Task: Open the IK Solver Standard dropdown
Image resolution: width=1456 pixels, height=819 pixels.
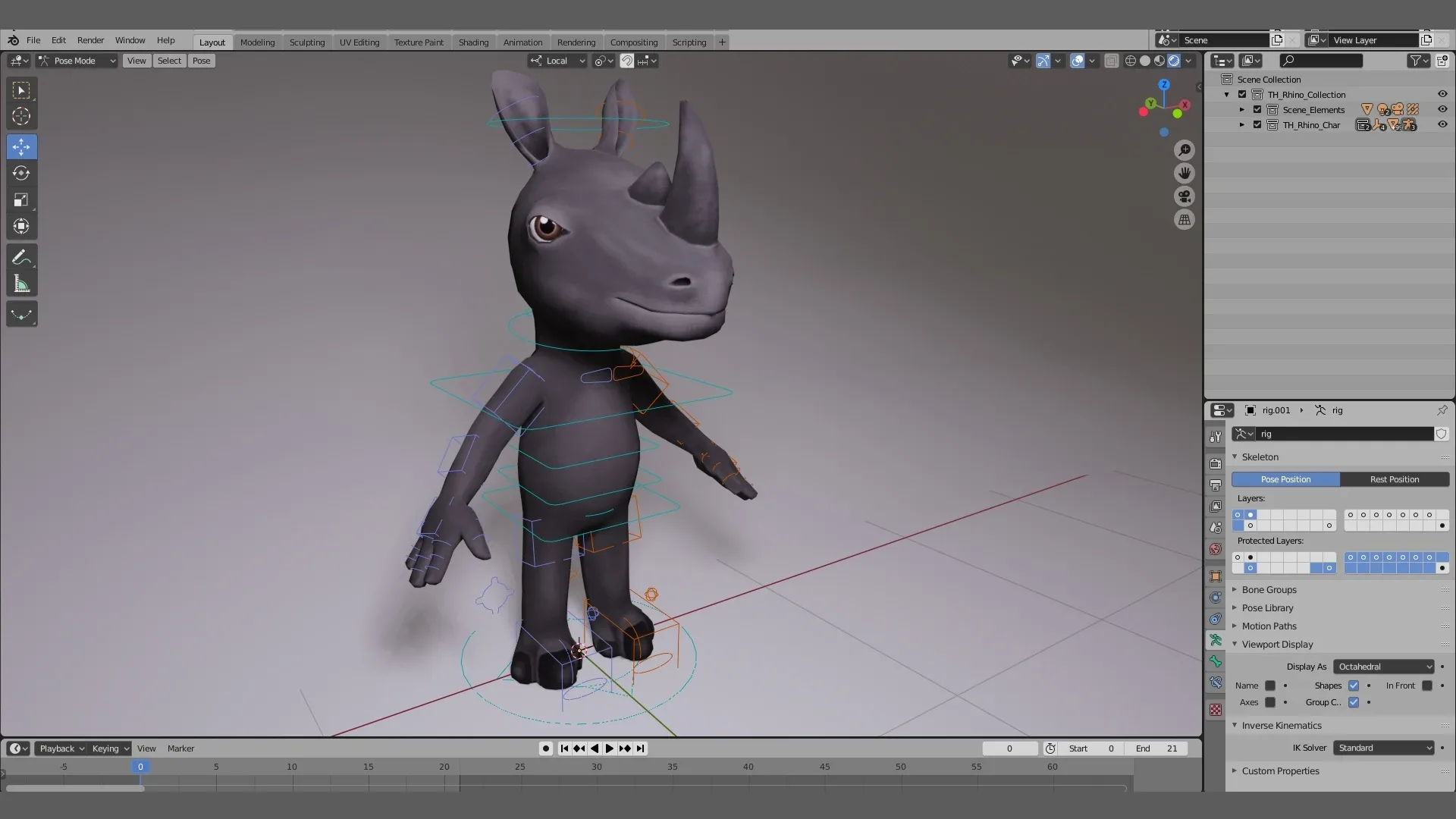Action: [1384, 748]
